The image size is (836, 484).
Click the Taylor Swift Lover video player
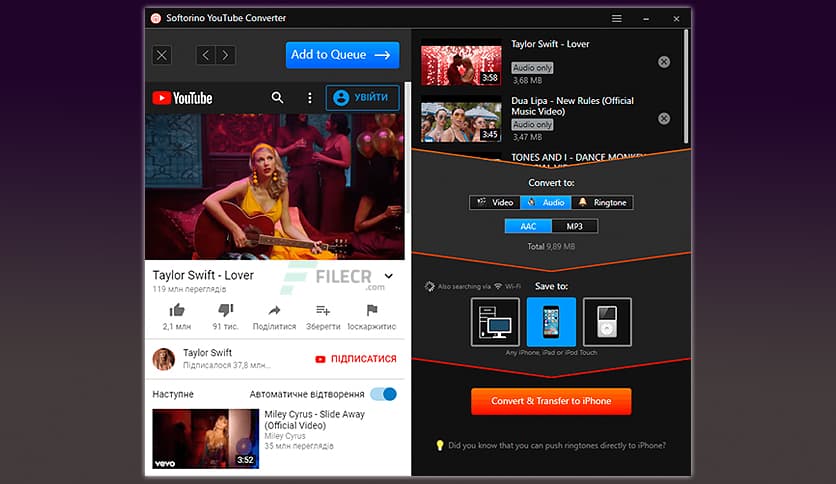pyautogui.click(x=275, y=186)
